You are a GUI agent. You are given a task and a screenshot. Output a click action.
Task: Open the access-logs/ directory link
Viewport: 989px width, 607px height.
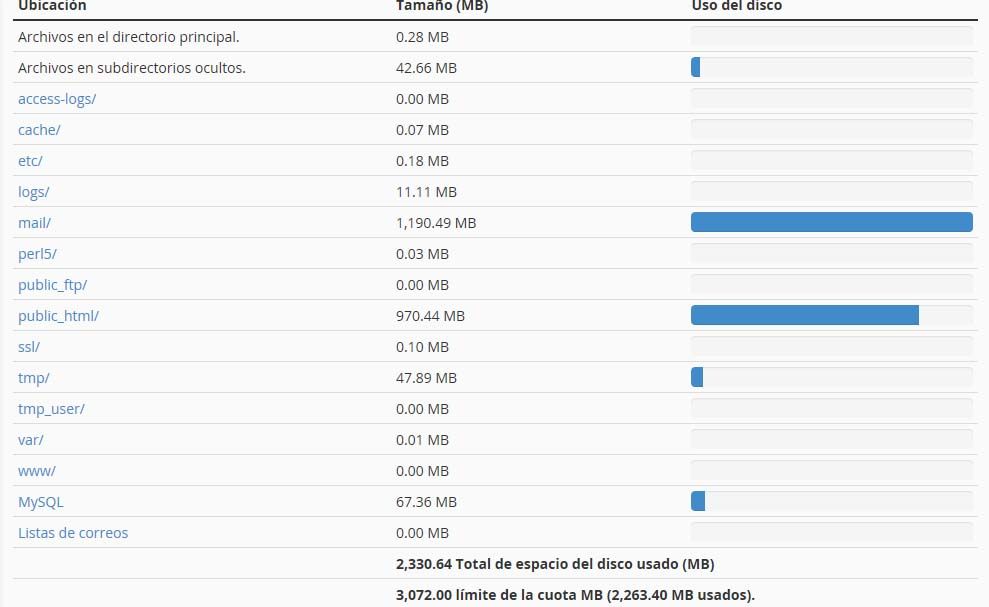click(57, 99)
